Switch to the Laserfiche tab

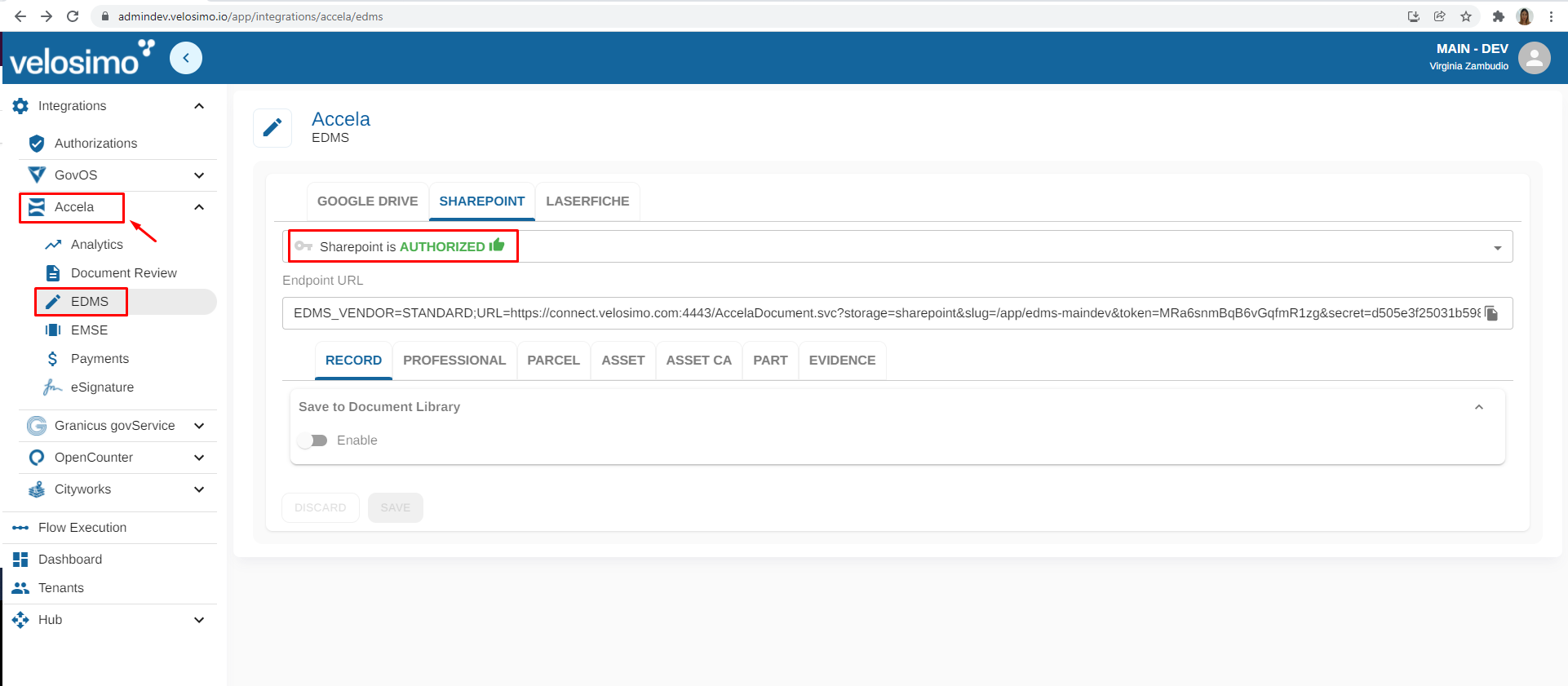[x=587, y=201]
